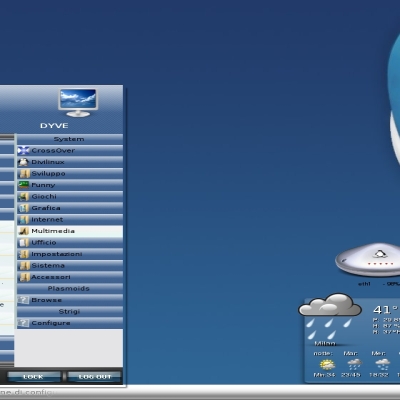This screenshot has height=400, width=400.
Task: Open the Accessori submenu
Action: pos(70,277)
